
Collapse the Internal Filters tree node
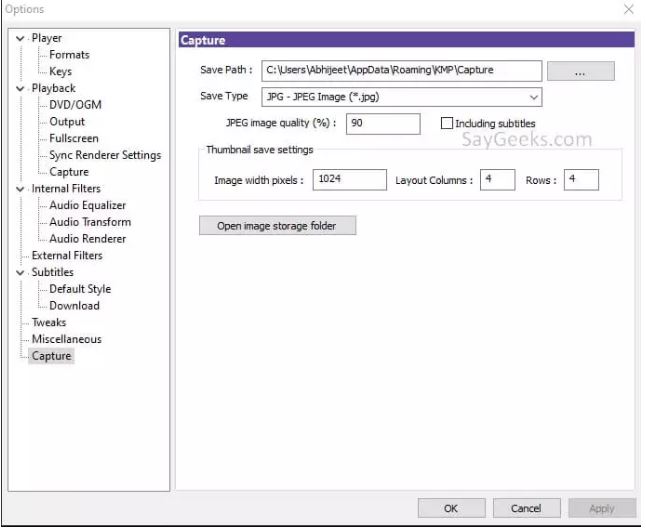[x=20, y=189]
